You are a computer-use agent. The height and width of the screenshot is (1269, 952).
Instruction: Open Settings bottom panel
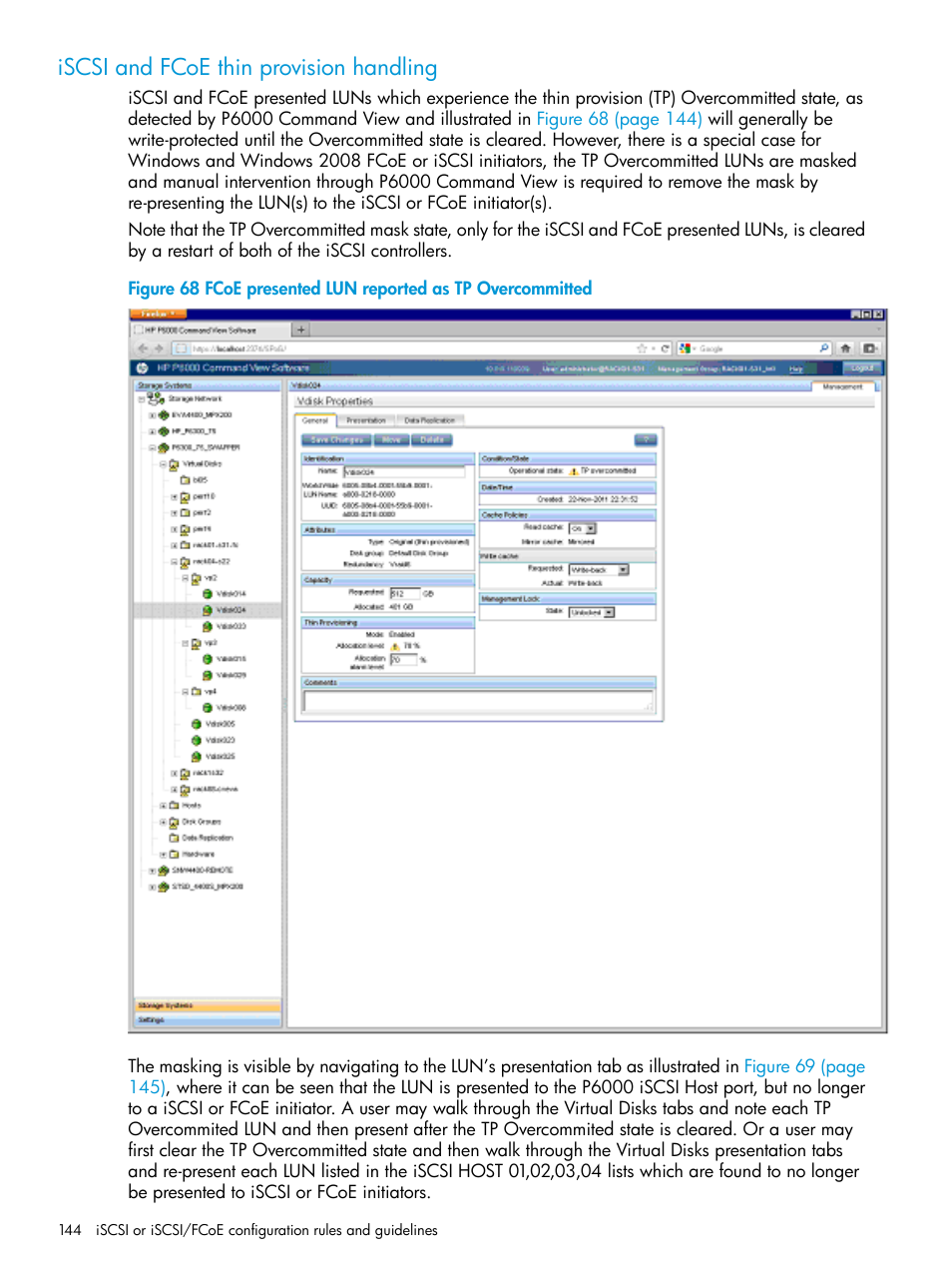point(208,1020)
